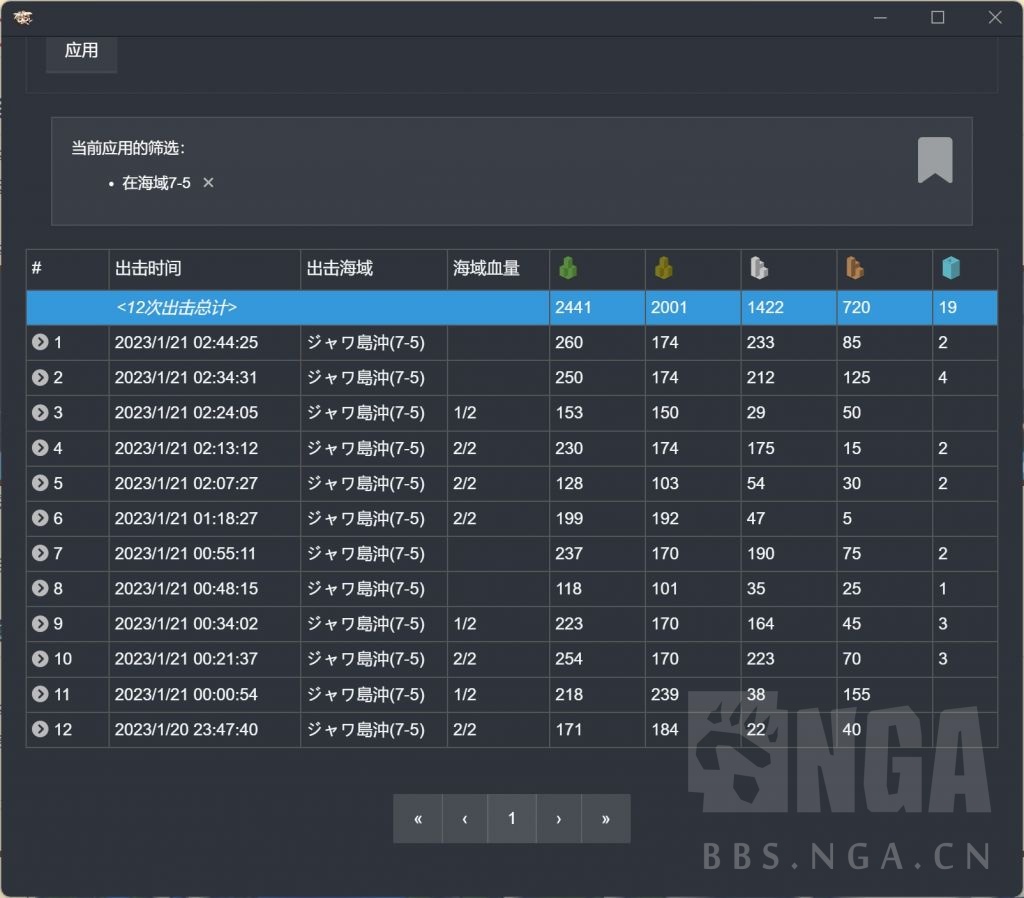
Task: Click the brown bauxite resource column icon
Action: pos(853,267)
